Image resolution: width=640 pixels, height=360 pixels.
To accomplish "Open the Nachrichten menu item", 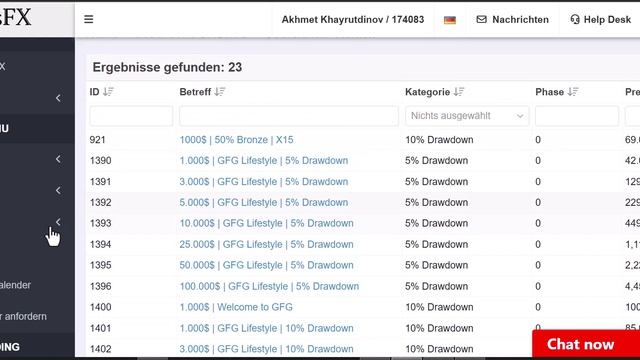I will coord(513,20).
